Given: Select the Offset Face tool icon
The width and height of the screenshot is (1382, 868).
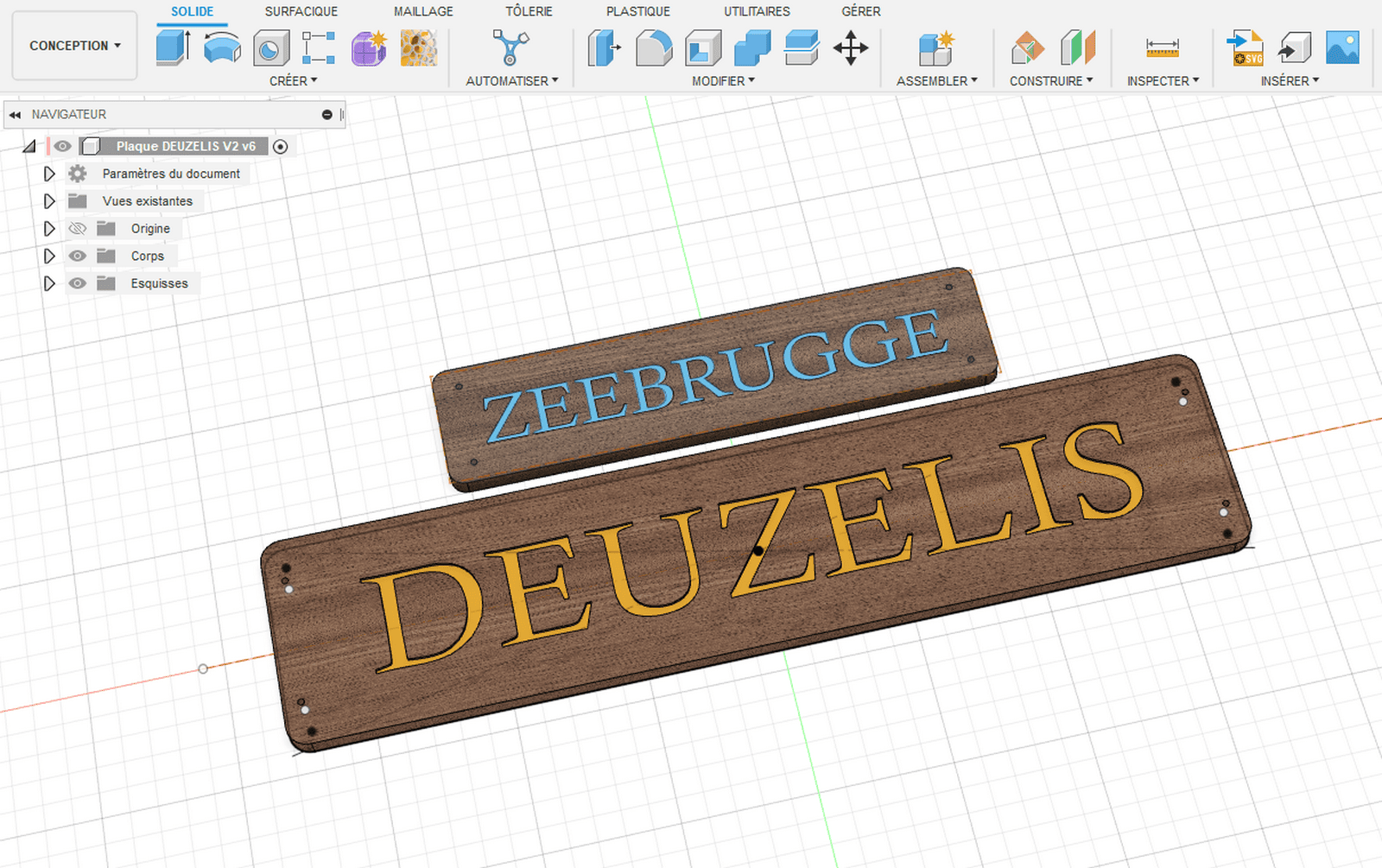Looking at the screenshot, I should (802, 48).
